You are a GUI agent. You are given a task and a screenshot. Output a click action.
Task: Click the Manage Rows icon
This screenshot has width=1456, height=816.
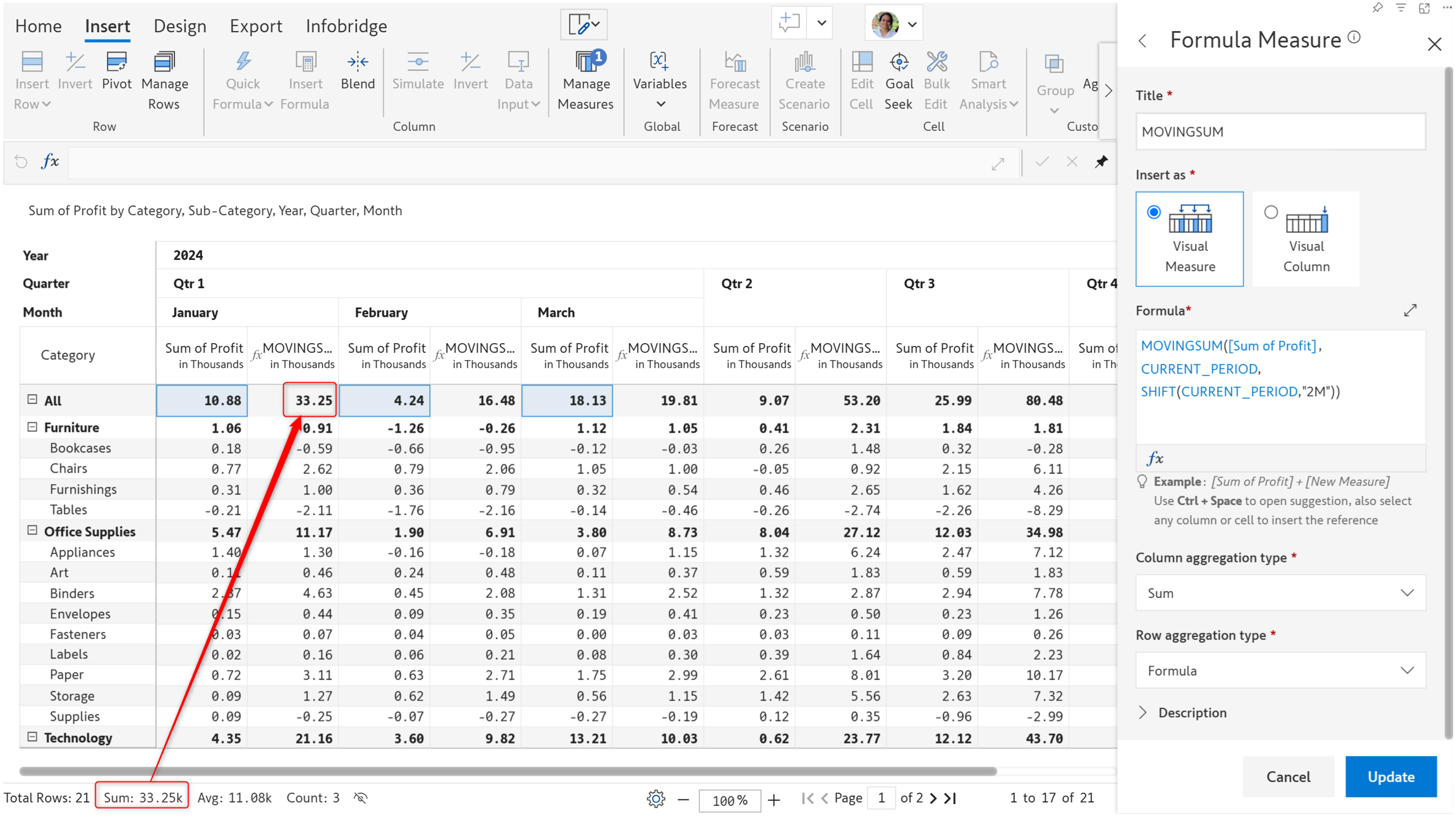click(x=164, y=63)
